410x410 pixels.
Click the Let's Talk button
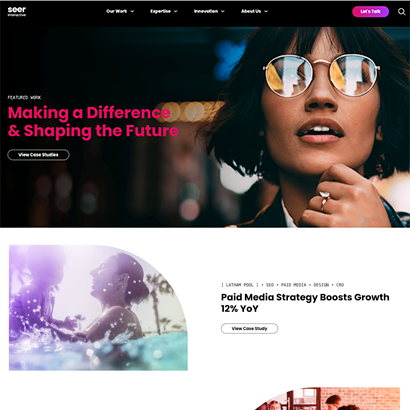tap(370, 11)
